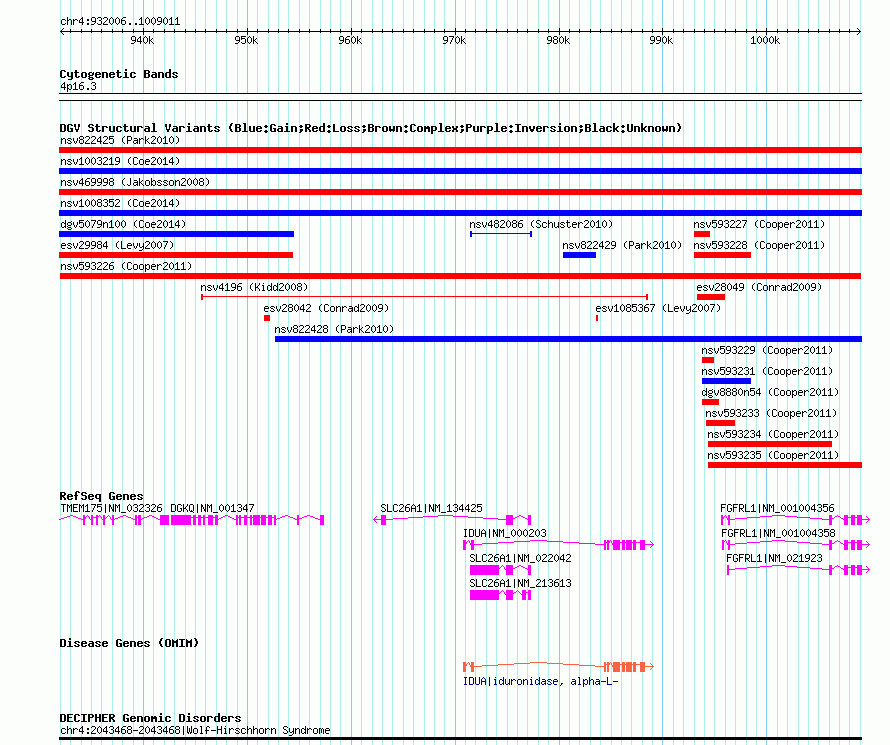Open the nsv593228 (Cooper2011) variant label
The width and height of the screenshot is (890, 745).
(x=759, y=245)
